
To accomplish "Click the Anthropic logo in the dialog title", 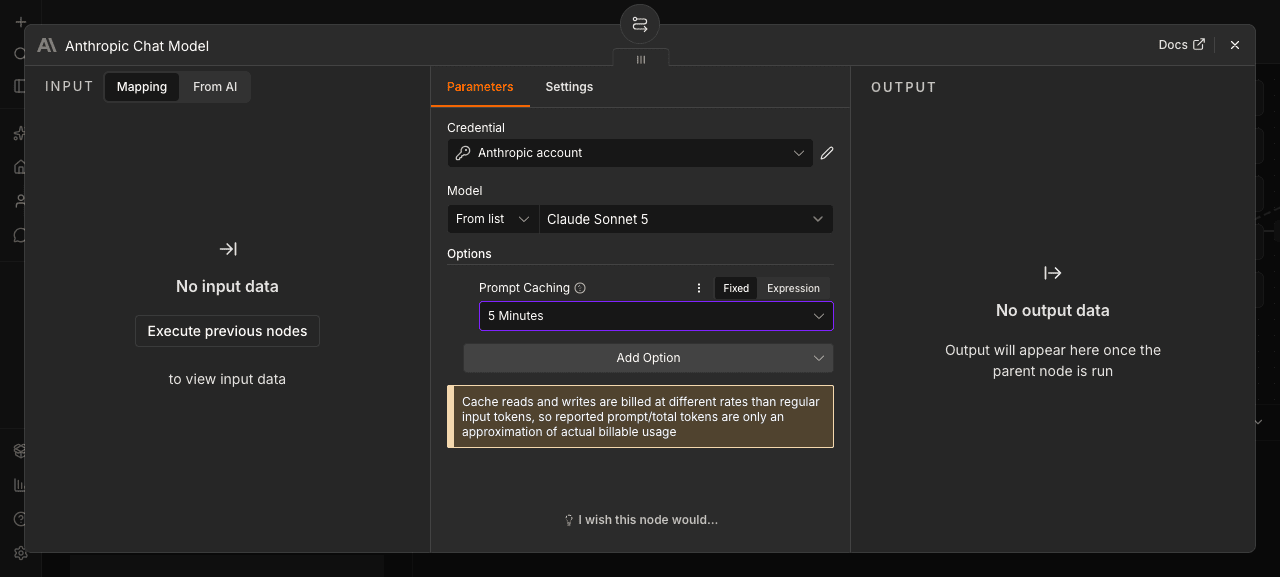I will 47,45.
